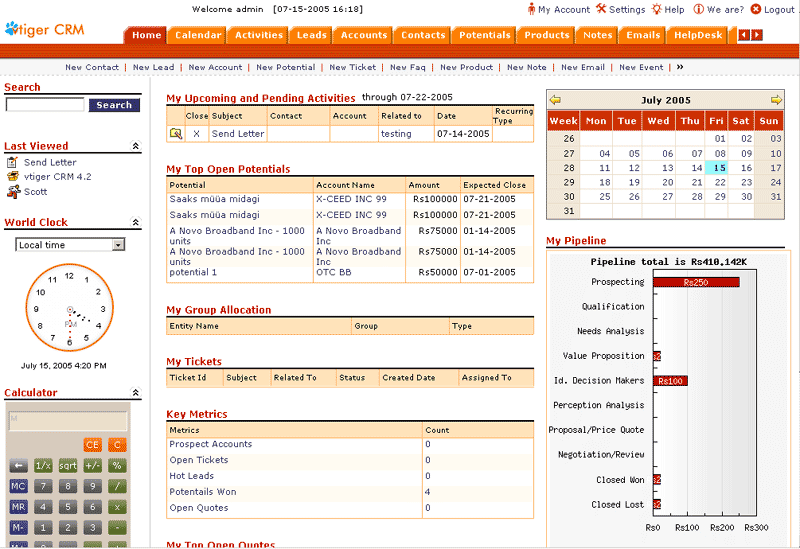800x549 pixels.
Task: Collapse the World Clock panel
Action: pyautogui.click(x=136, y=223)
